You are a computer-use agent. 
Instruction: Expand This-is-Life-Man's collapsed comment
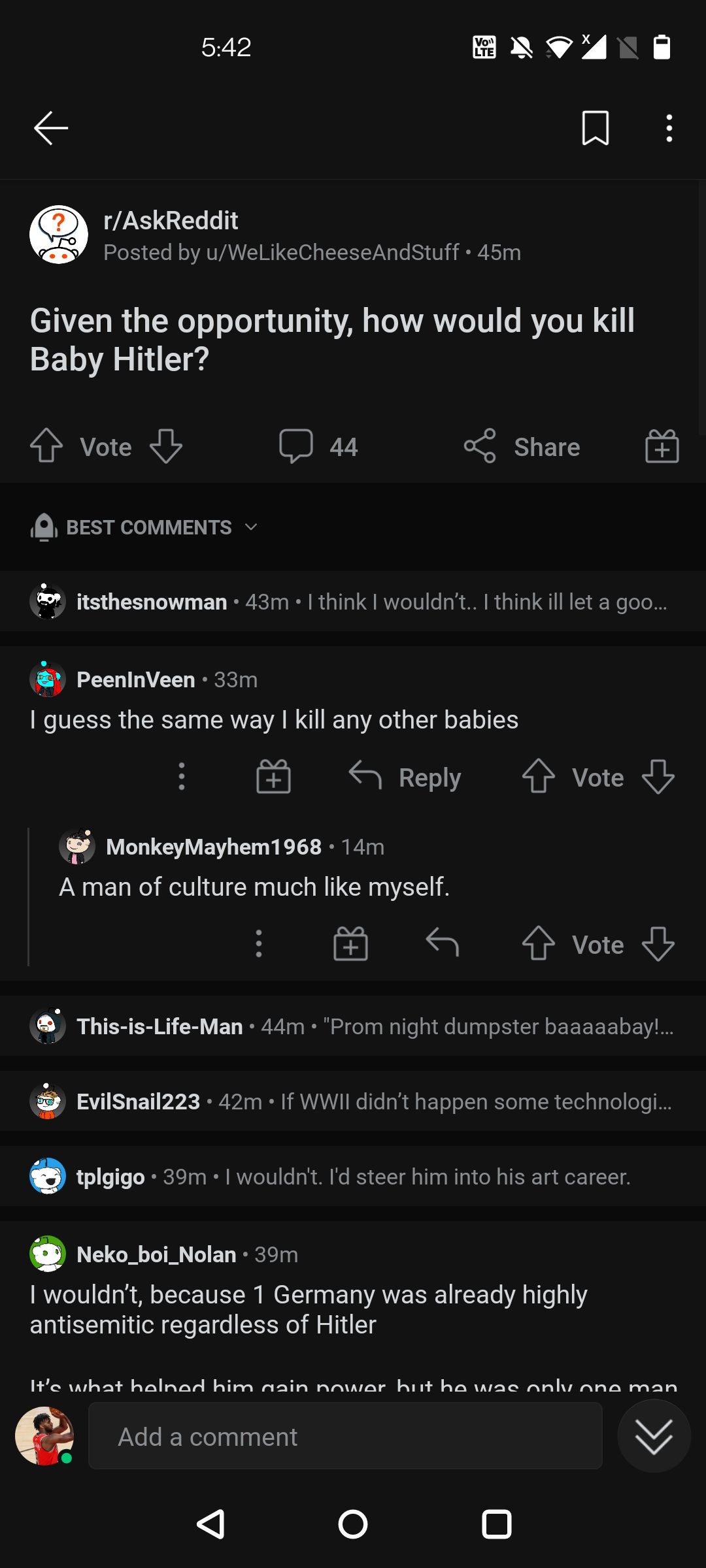(353, 1026)
